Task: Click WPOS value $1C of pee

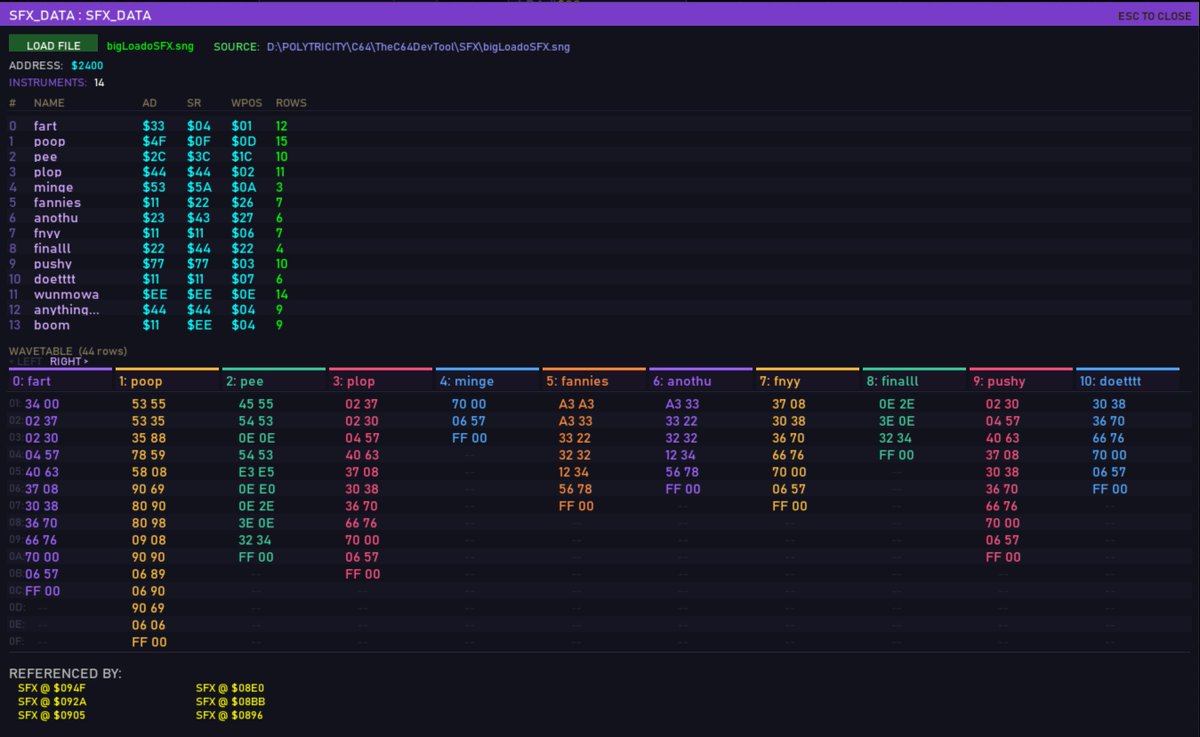Action: point(243,157)
